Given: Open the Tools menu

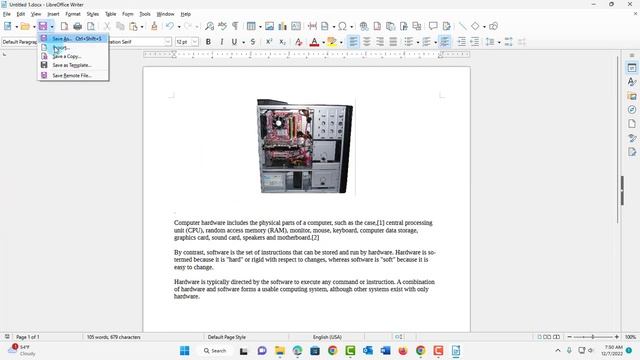Looking at the screenshot, I should pyautogui.click(x=145, y=14).
